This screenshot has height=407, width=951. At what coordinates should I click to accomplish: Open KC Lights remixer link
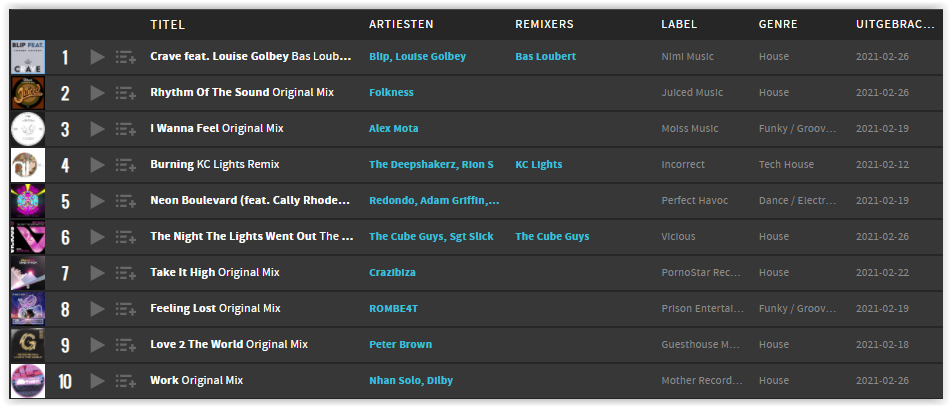539,164
